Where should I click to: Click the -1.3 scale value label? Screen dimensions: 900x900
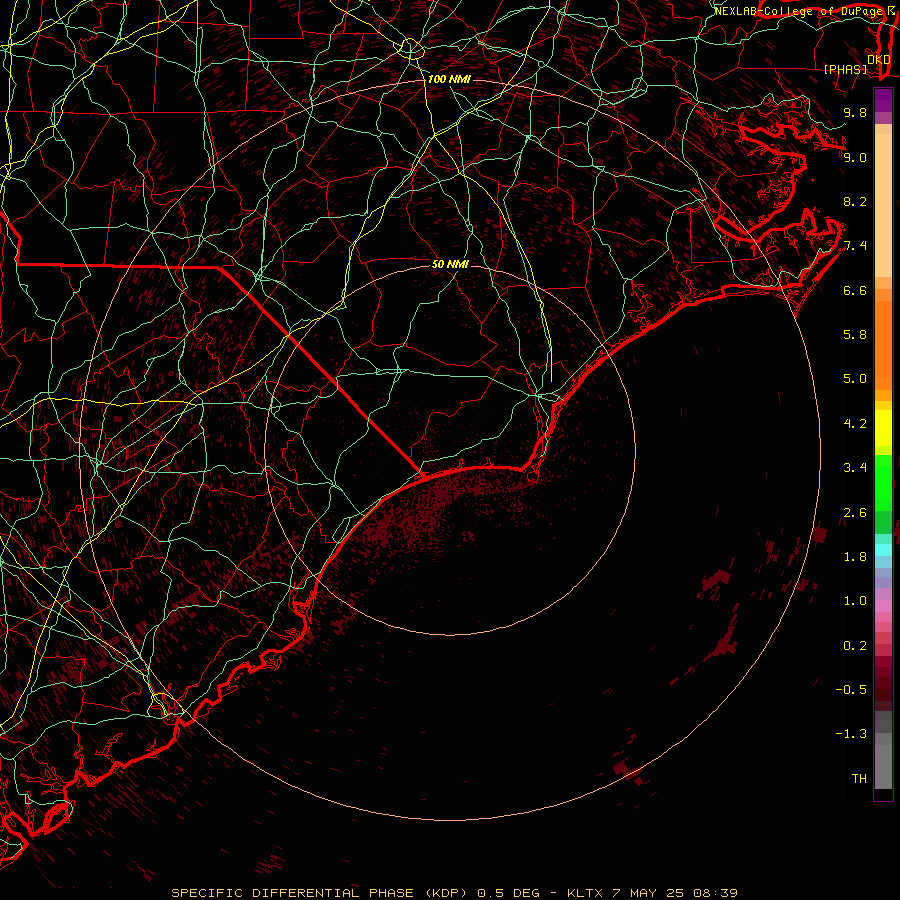click(x=851, y=734)
